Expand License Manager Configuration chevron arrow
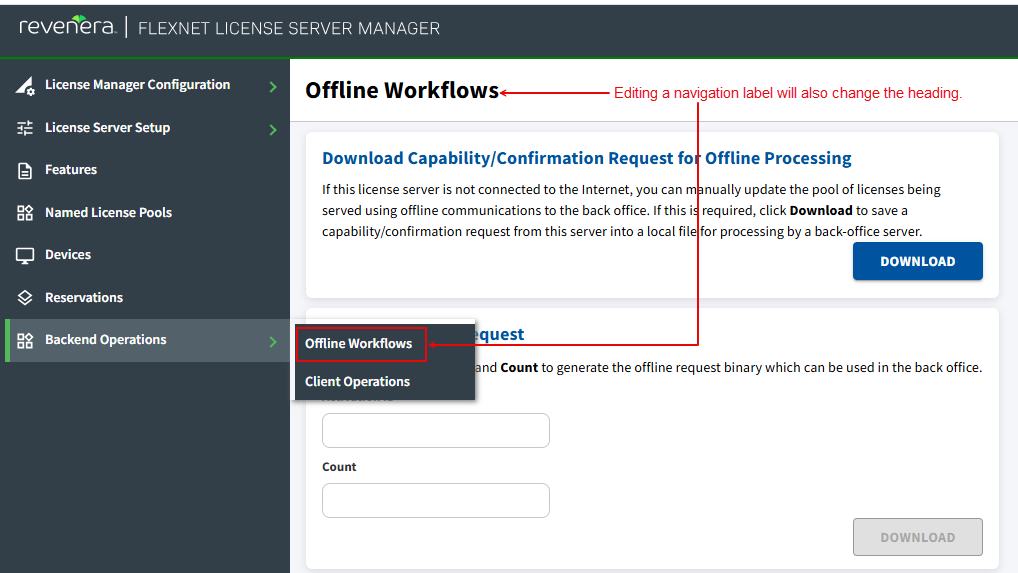 click(273, 87)
